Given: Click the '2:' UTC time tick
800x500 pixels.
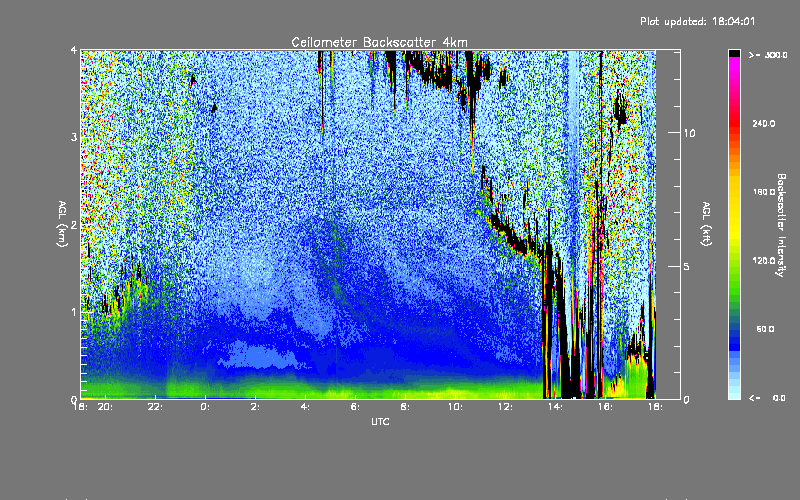Looking at the screenshot, I should (255, 407).
